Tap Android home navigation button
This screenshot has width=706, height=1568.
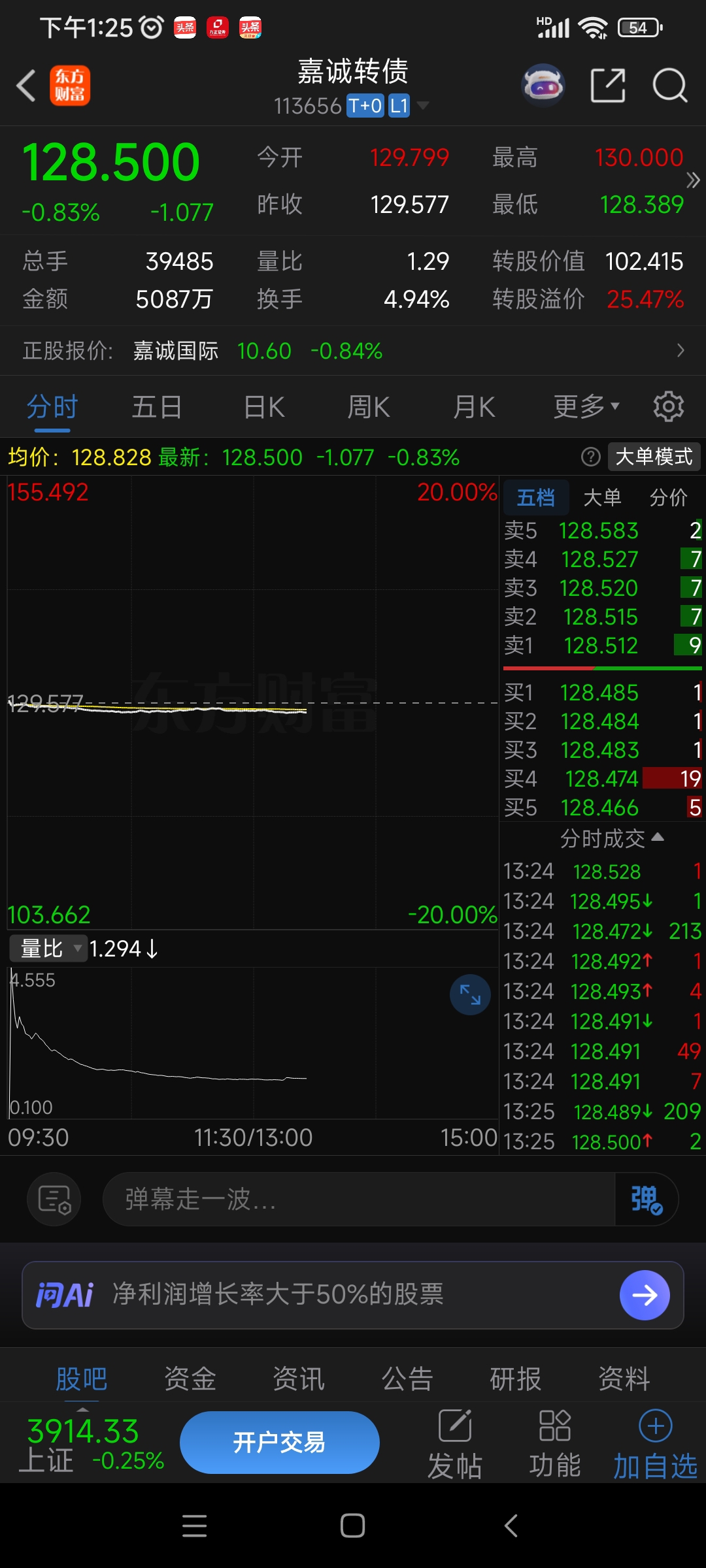point(353,1526)
